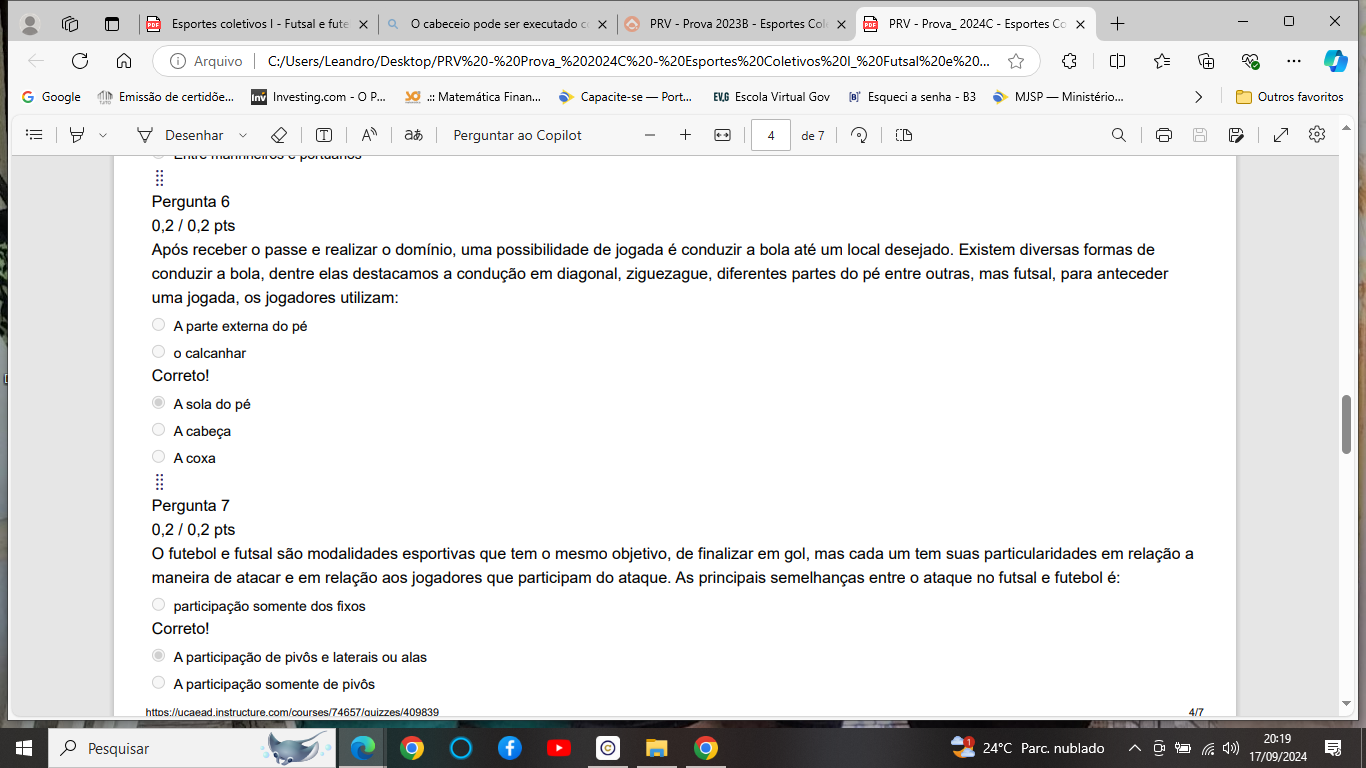The height and width of the screenshot is (768, 1366).
Task: Show hidden system tray icons
Action: tap(1134, 748)
